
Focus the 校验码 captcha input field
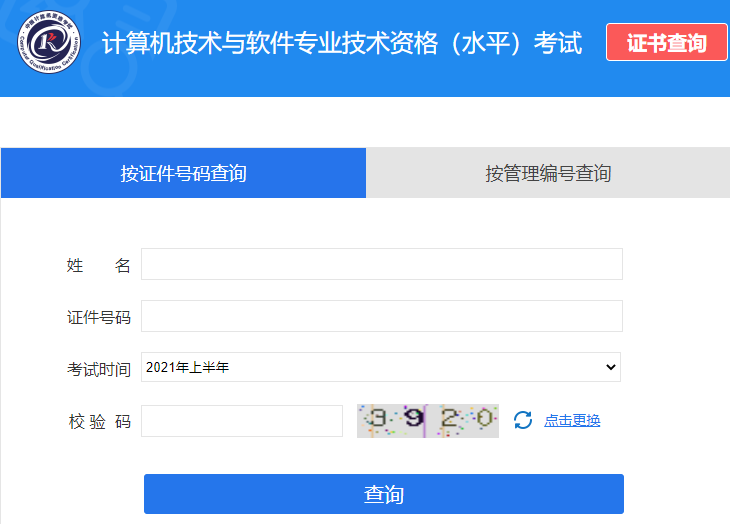242,421
